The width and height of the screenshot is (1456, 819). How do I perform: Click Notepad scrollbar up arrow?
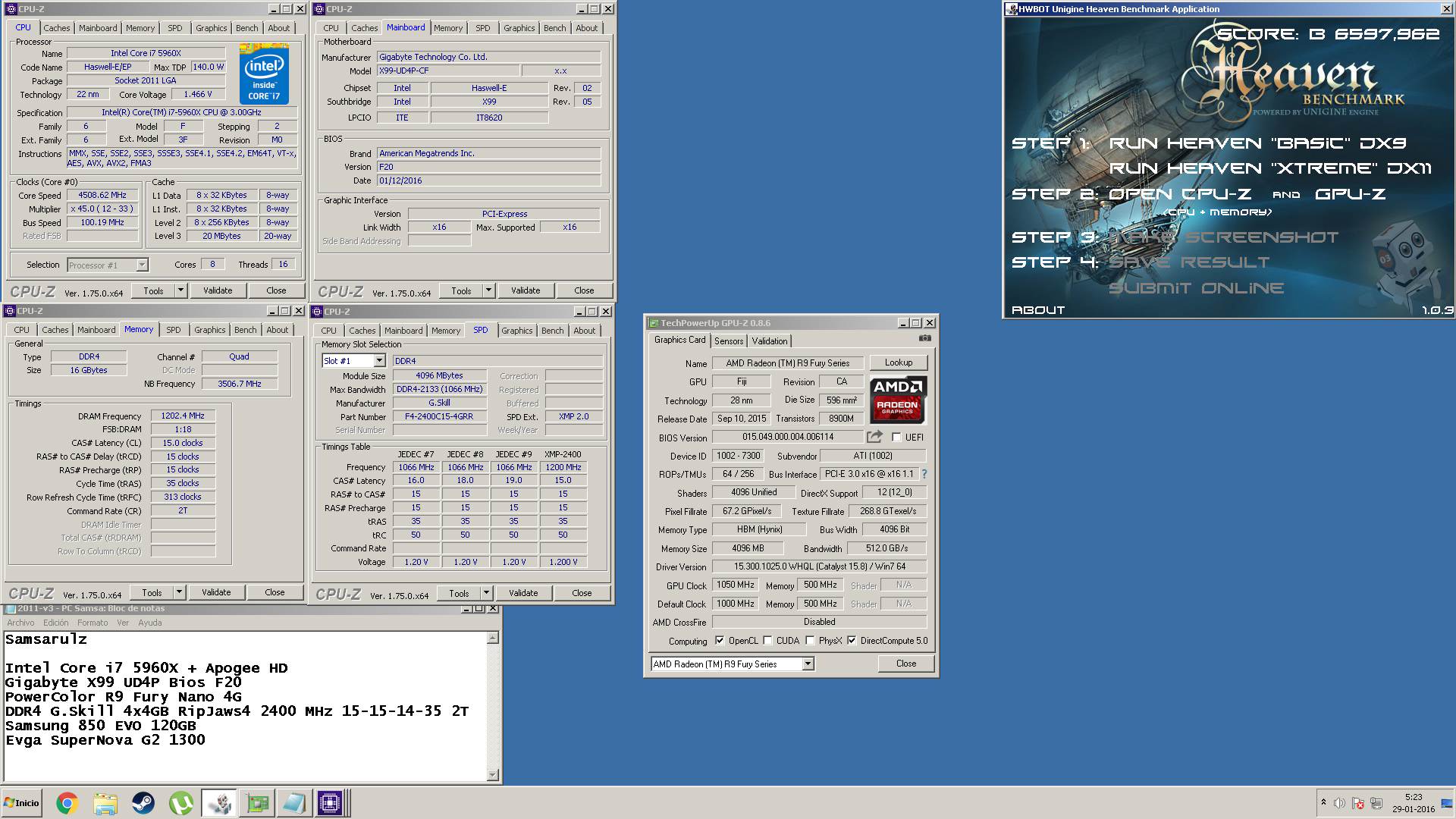coord(493,638)
